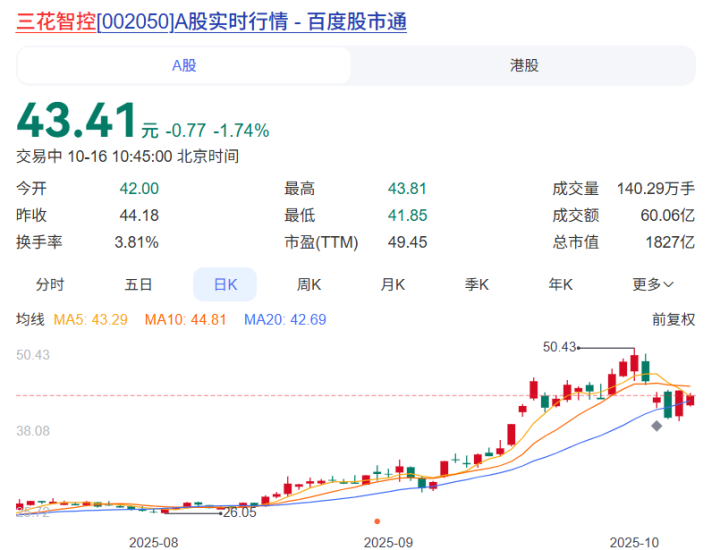Select the 月K chart tab
The image size is (720, 550).
393,284
